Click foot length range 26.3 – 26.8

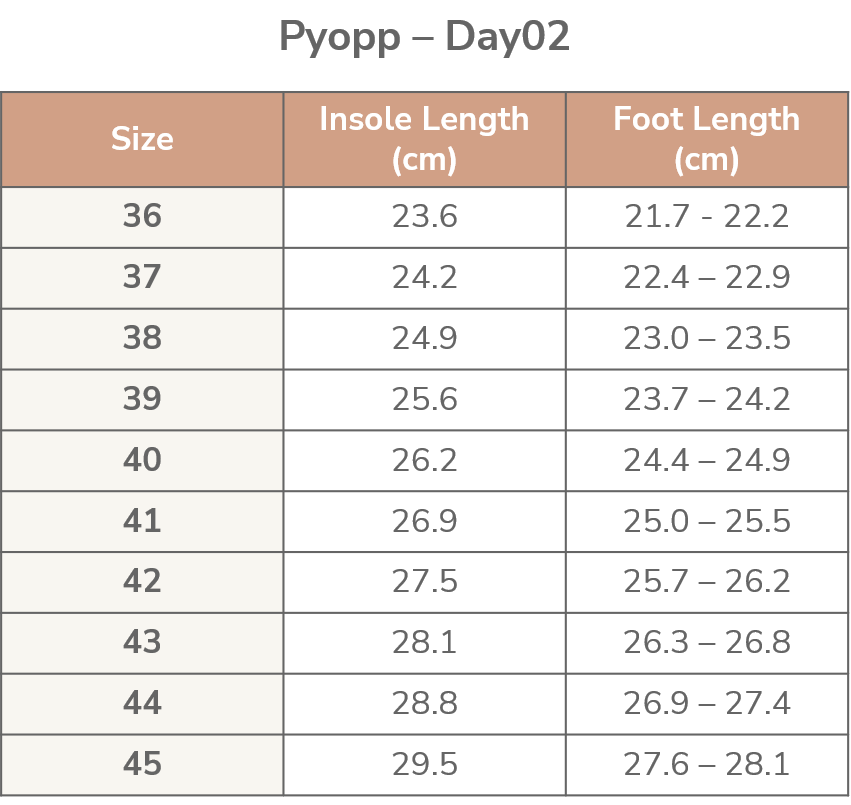[706, 643]
